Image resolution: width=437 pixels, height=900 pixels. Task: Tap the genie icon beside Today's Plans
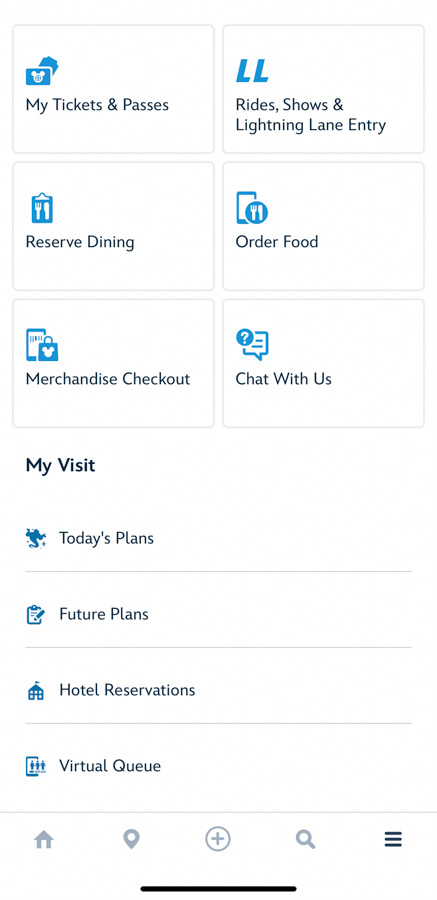pyautogui.click(x=36, y=538)
